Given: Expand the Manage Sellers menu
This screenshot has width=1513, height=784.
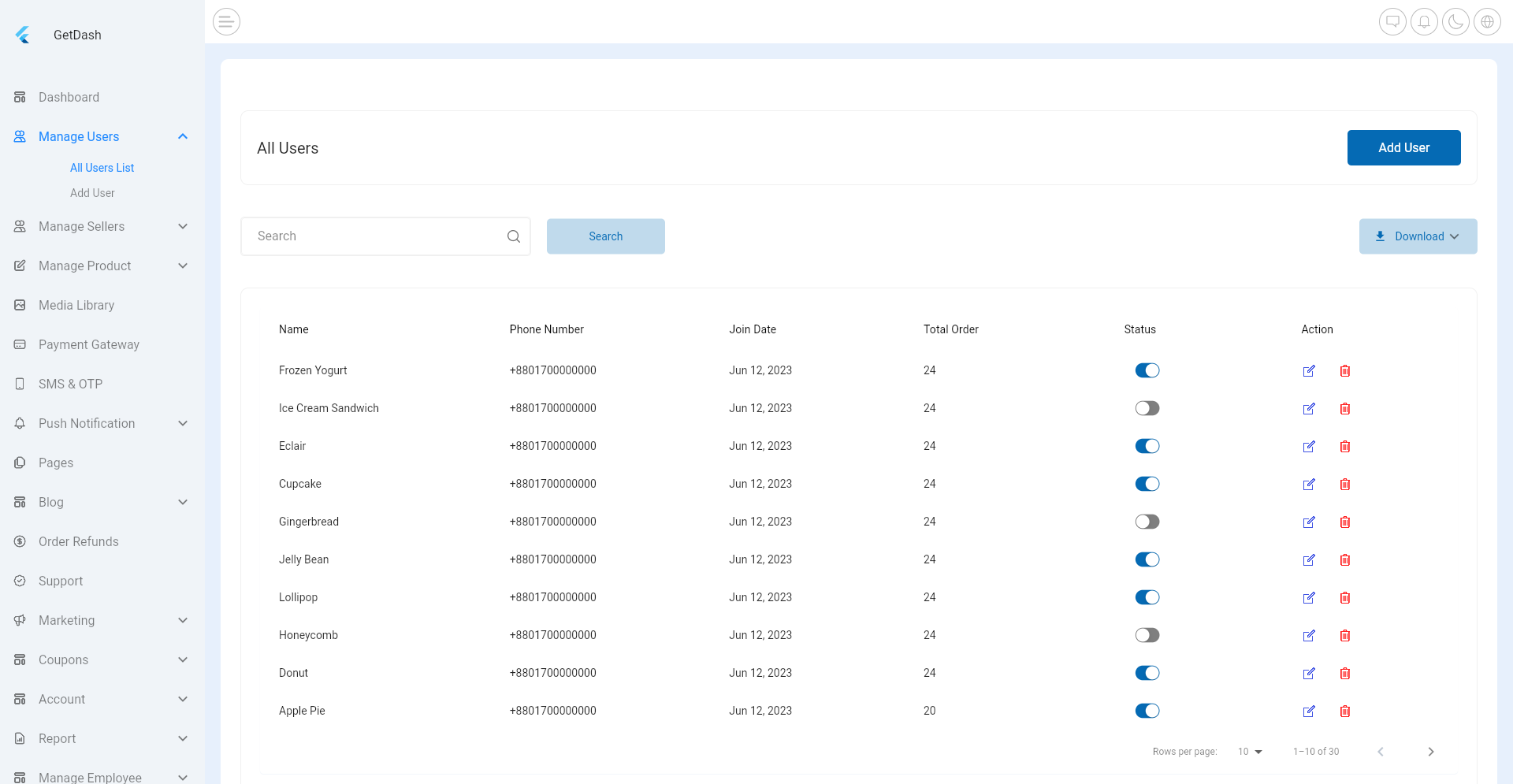Looking at the screenshot, I should tap(82, 226).
